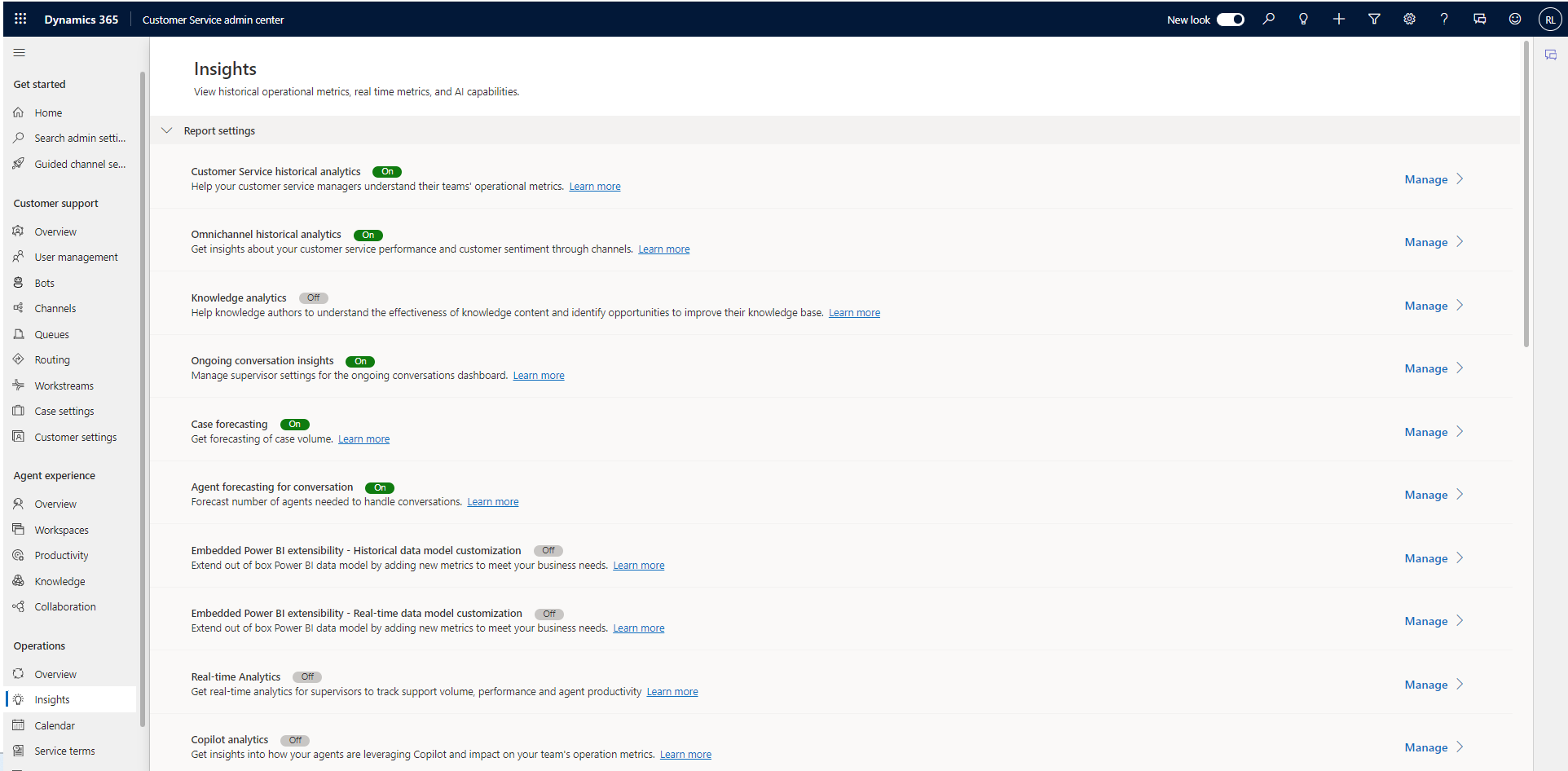The width and height of the screenshot is (1568, 771).
Task: Open the Dynamics 365 app launcher grid
Action: point(20,19)
